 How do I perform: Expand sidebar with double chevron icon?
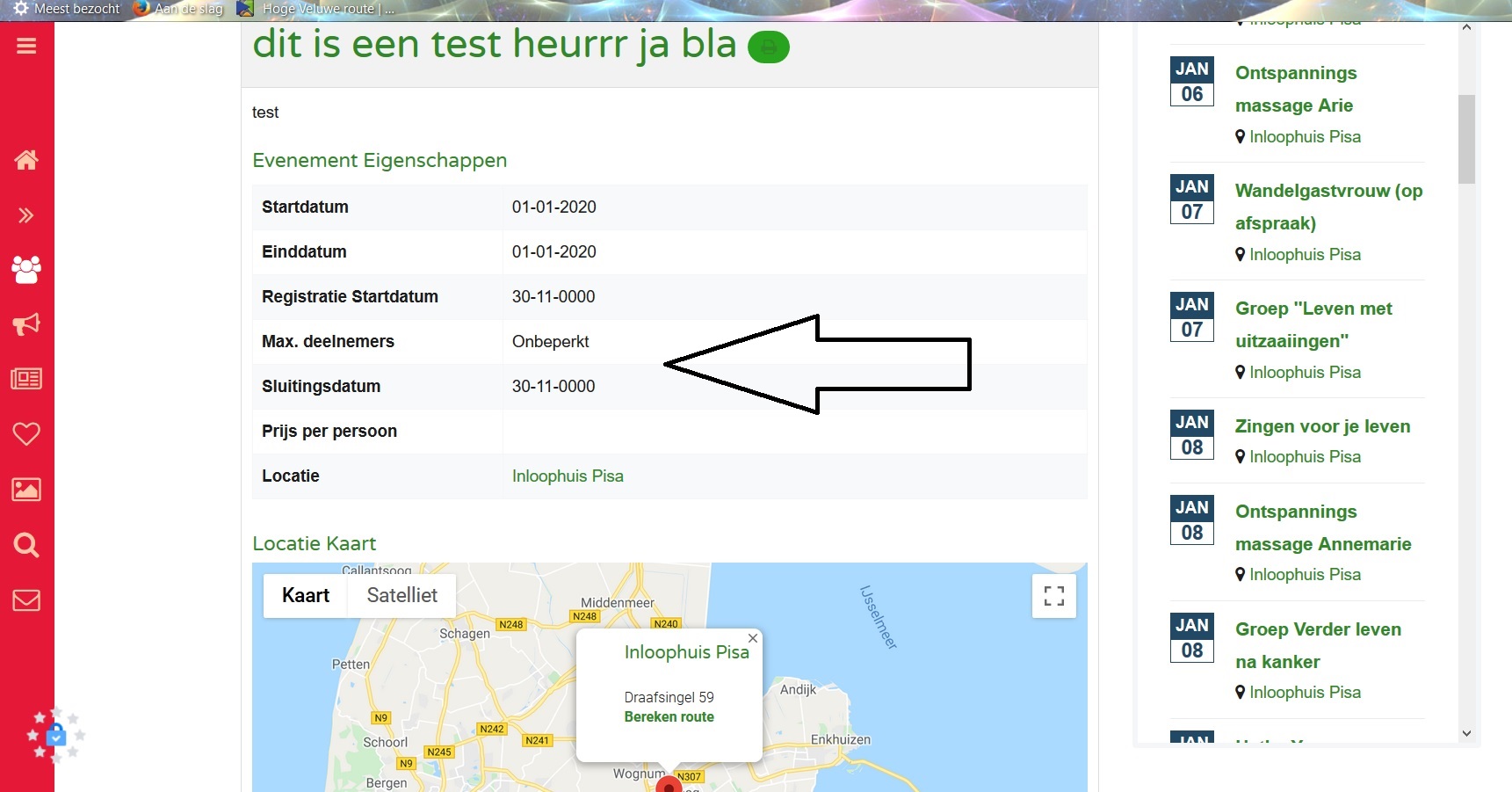click(x=26, y=215)
